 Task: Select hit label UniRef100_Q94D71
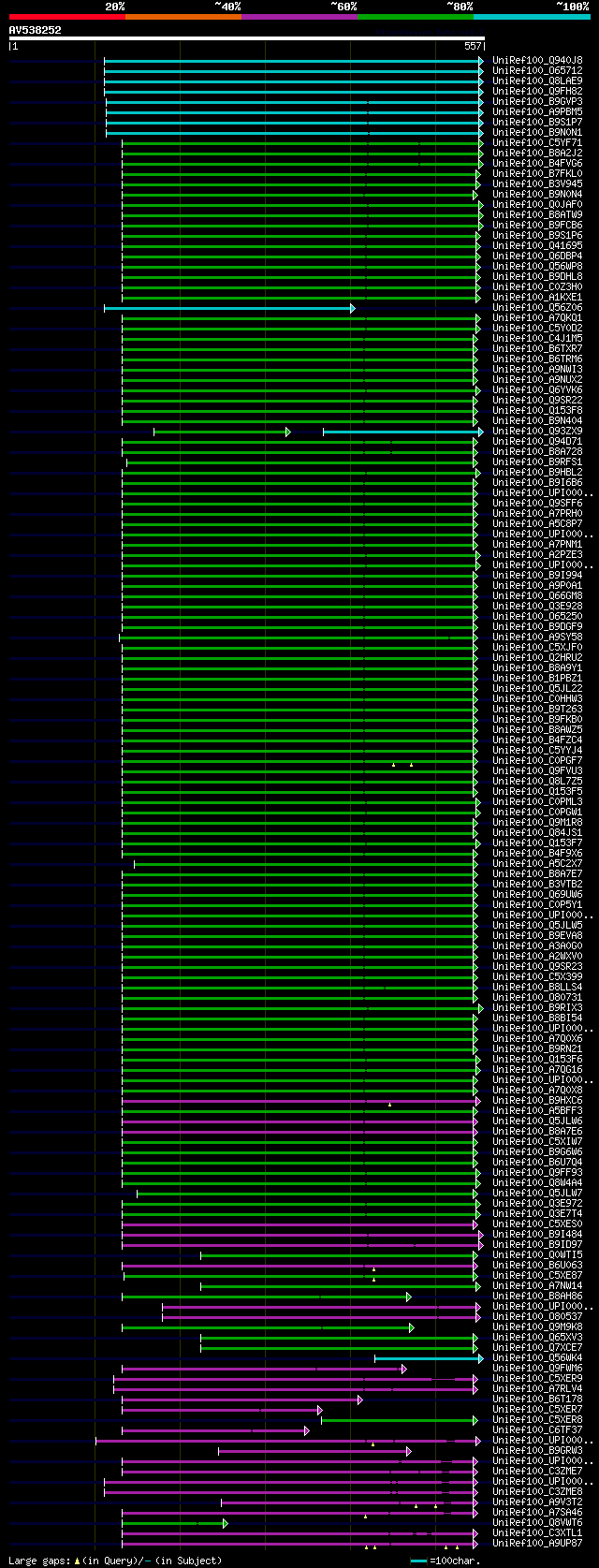[537, 441]
